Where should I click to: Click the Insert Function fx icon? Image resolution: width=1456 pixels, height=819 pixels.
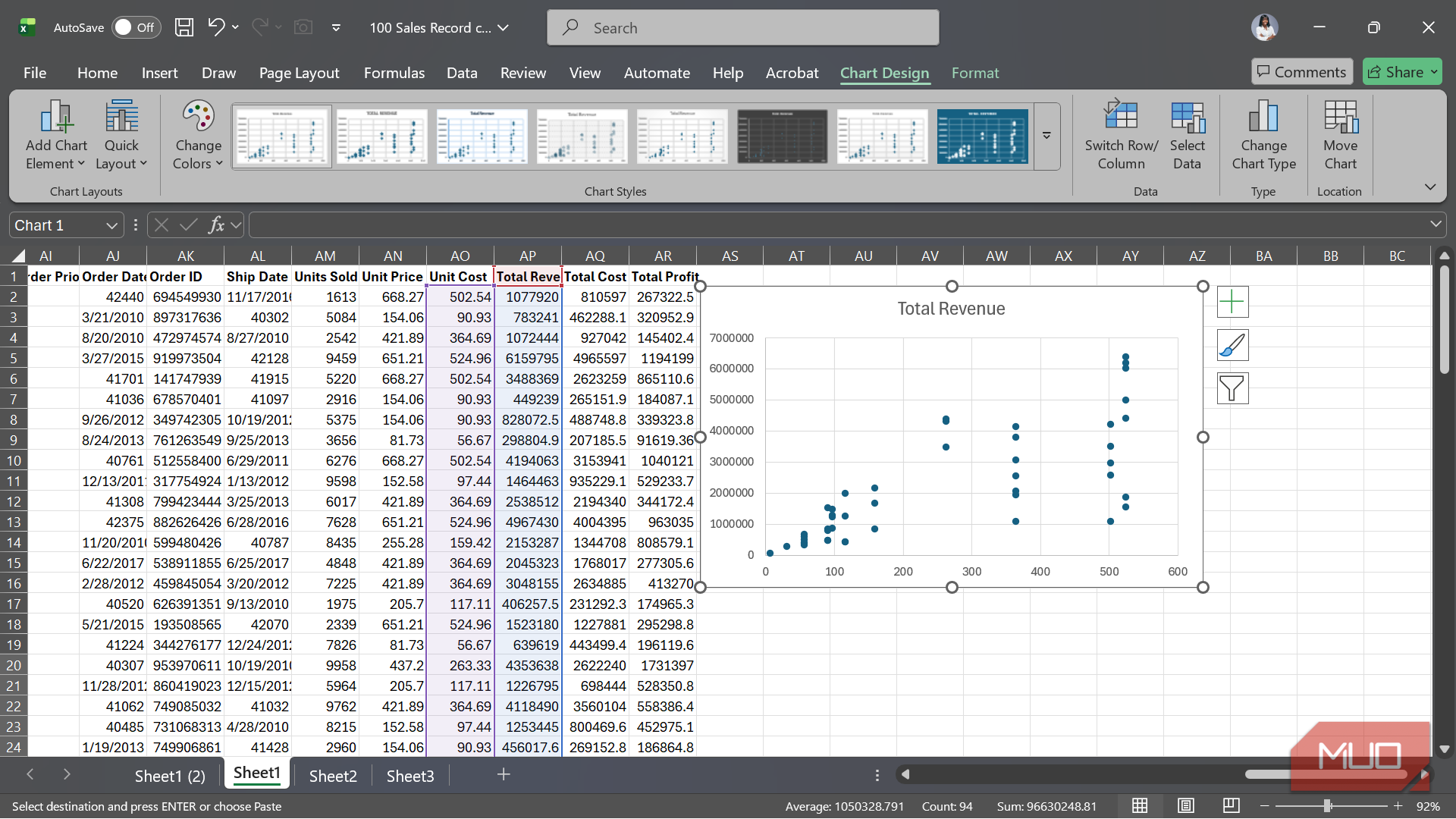[216, 225]
